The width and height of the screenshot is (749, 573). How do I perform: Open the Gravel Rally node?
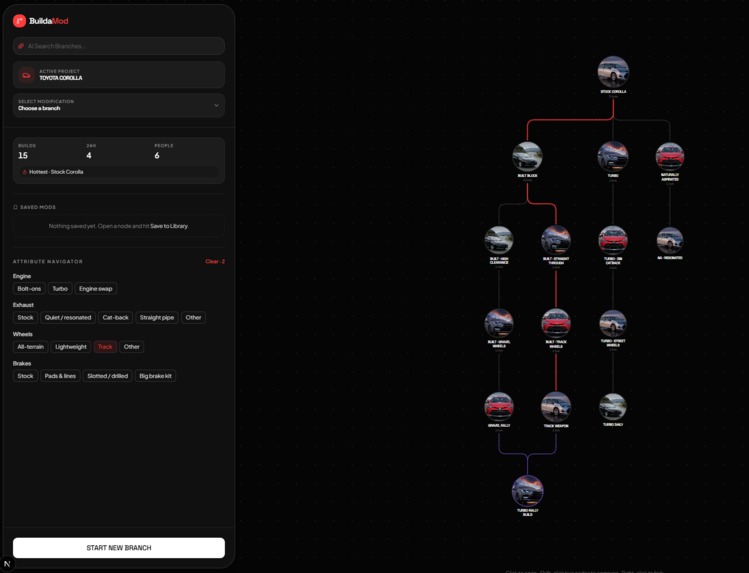click(x=499, y=407)
